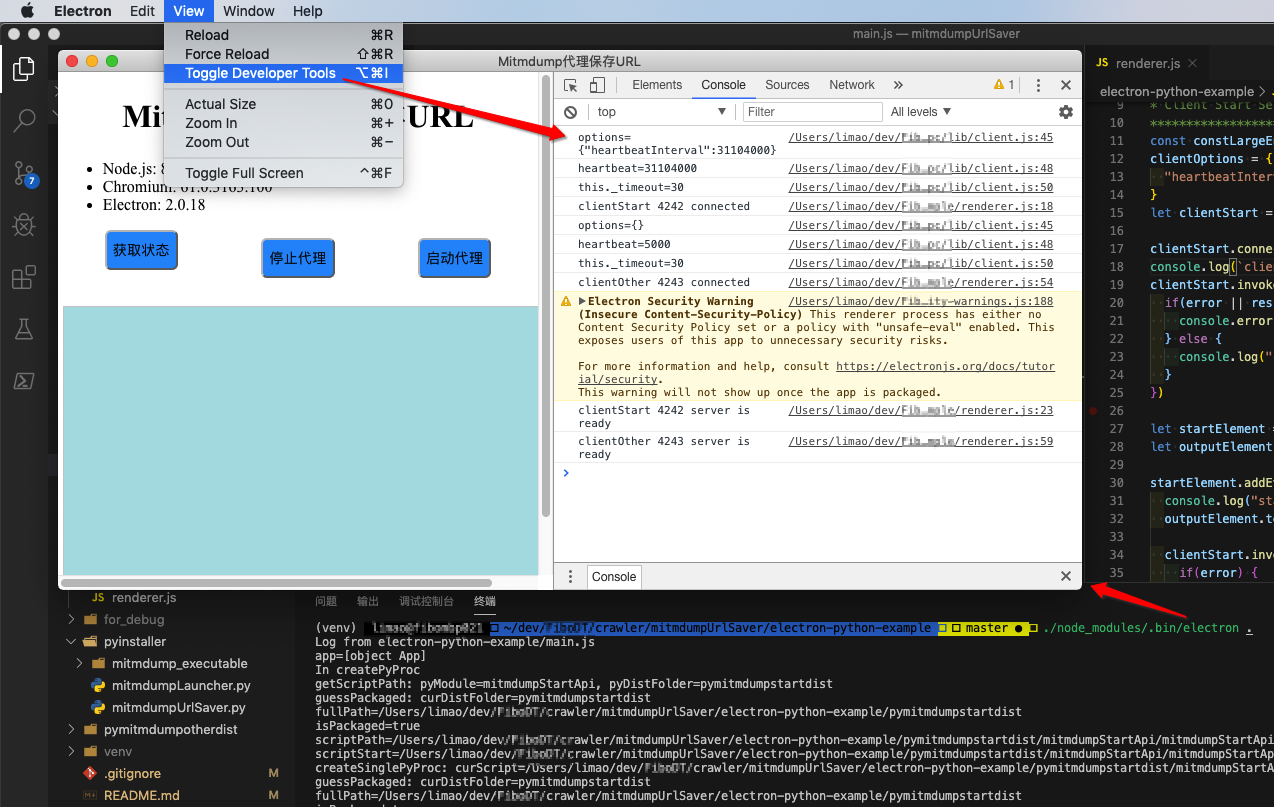Image resolution: width=1274 pixels, height=807 pixels.
Task: Switch to DevTools Console tab
Action: click(x=723, y=85)
